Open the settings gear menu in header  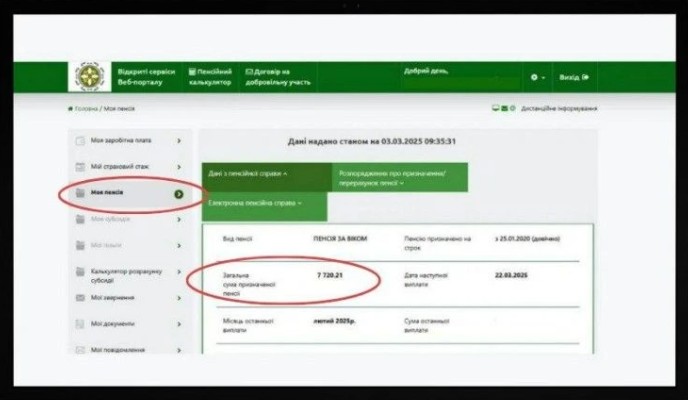[x=536, y=77]
